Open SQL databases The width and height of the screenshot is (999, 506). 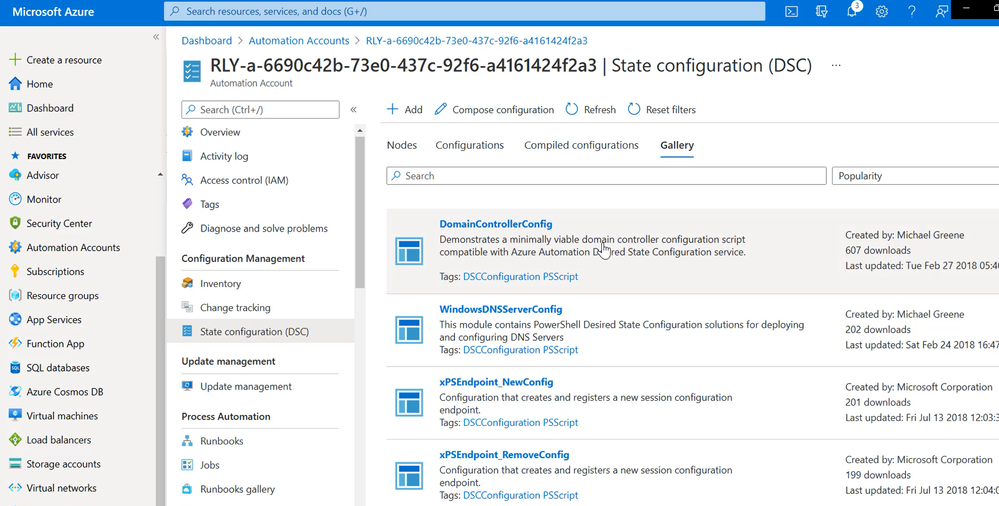pos(49,368)
